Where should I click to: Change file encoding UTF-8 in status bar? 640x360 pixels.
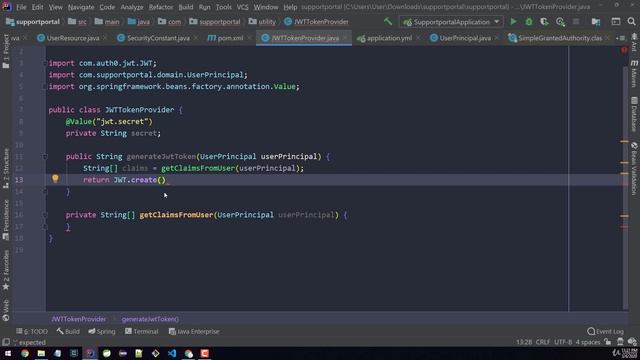(x=563, y=342)
